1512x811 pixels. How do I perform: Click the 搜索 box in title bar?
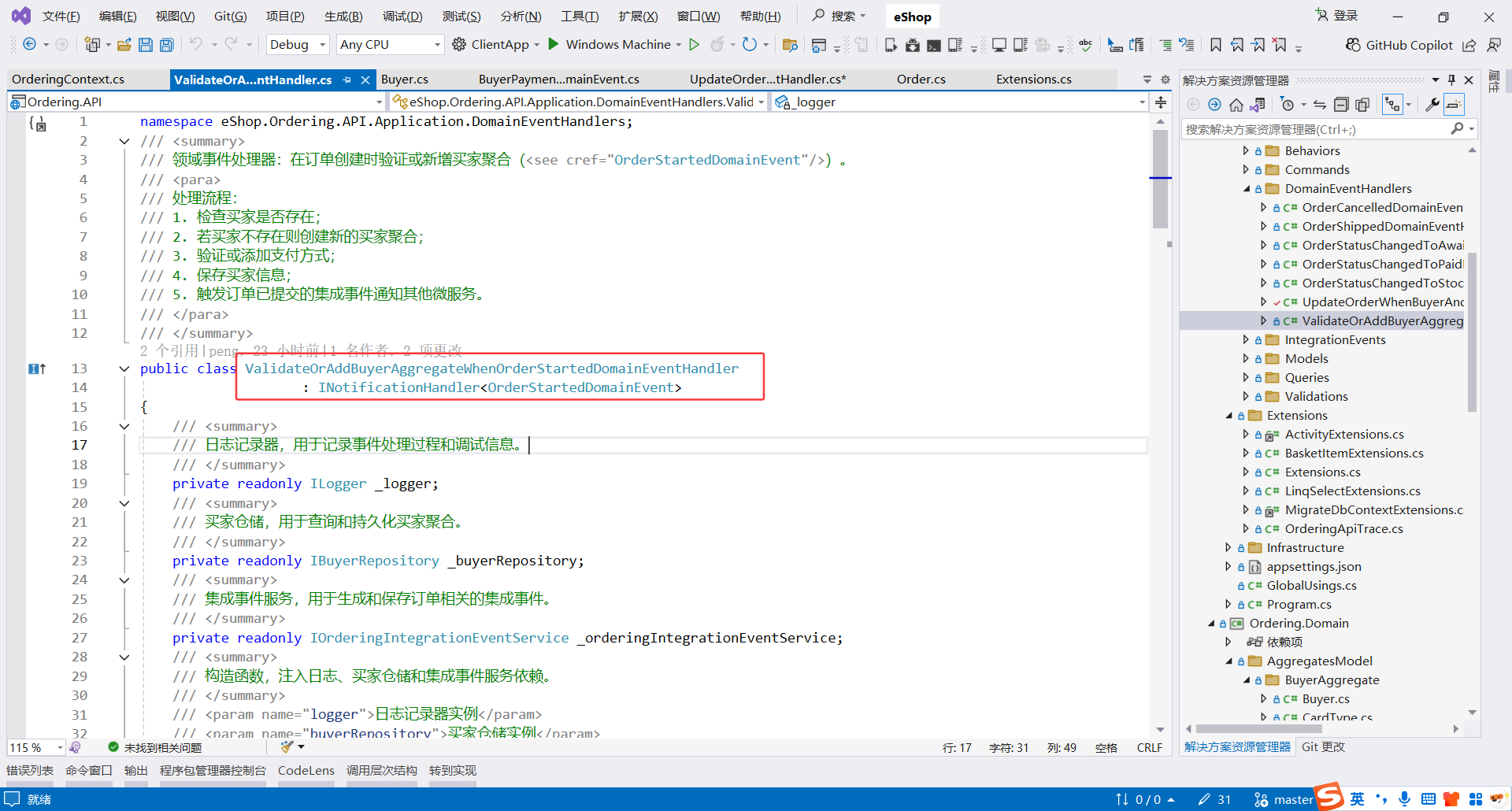click(839, 16)
